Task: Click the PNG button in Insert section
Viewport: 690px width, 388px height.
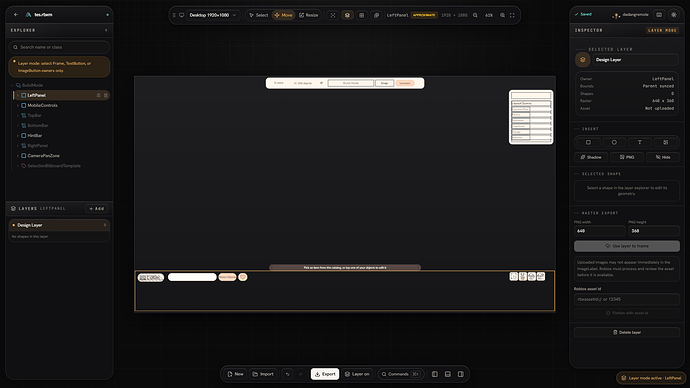Action: 627,157
